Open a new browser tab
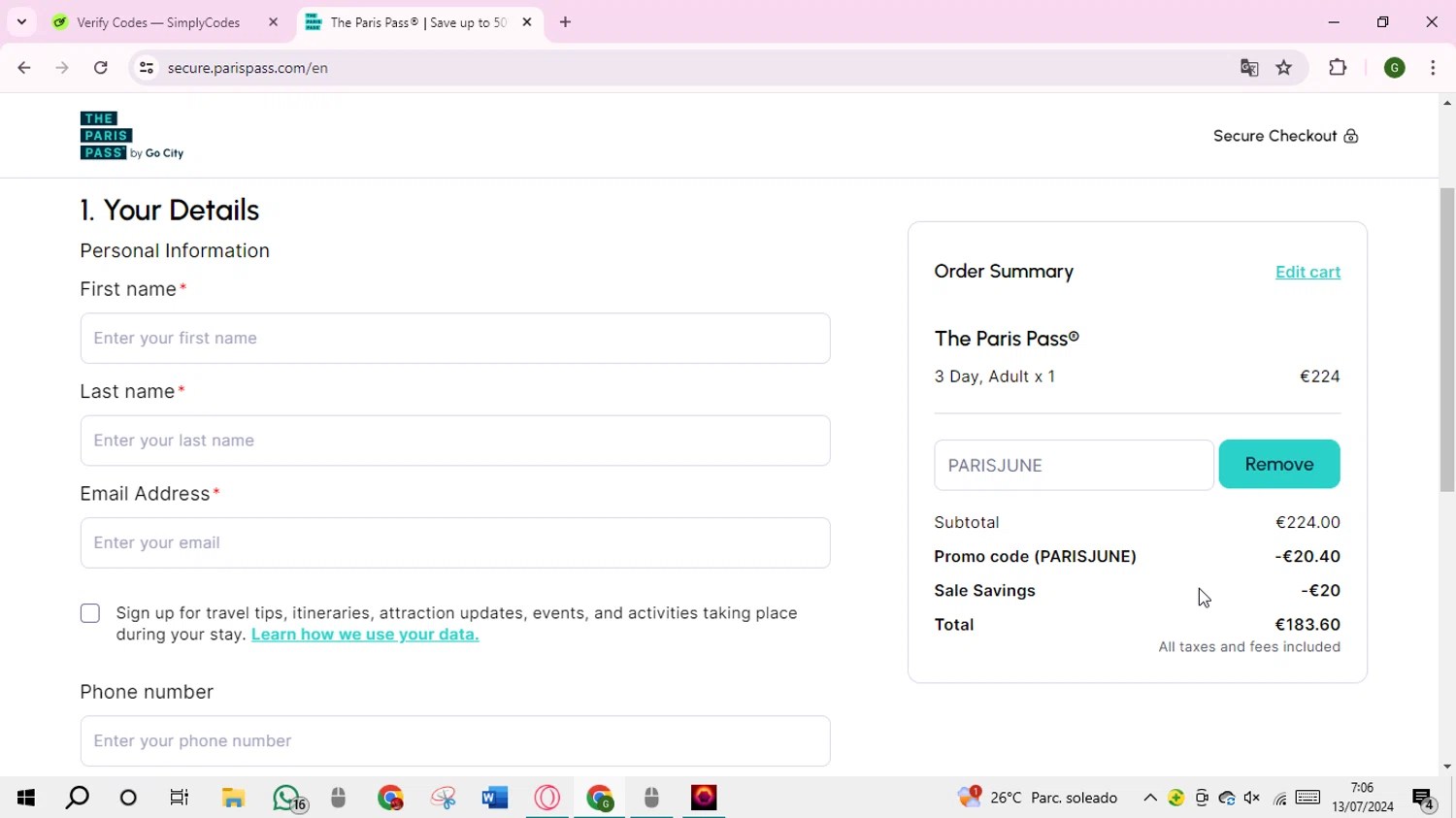 566,22
